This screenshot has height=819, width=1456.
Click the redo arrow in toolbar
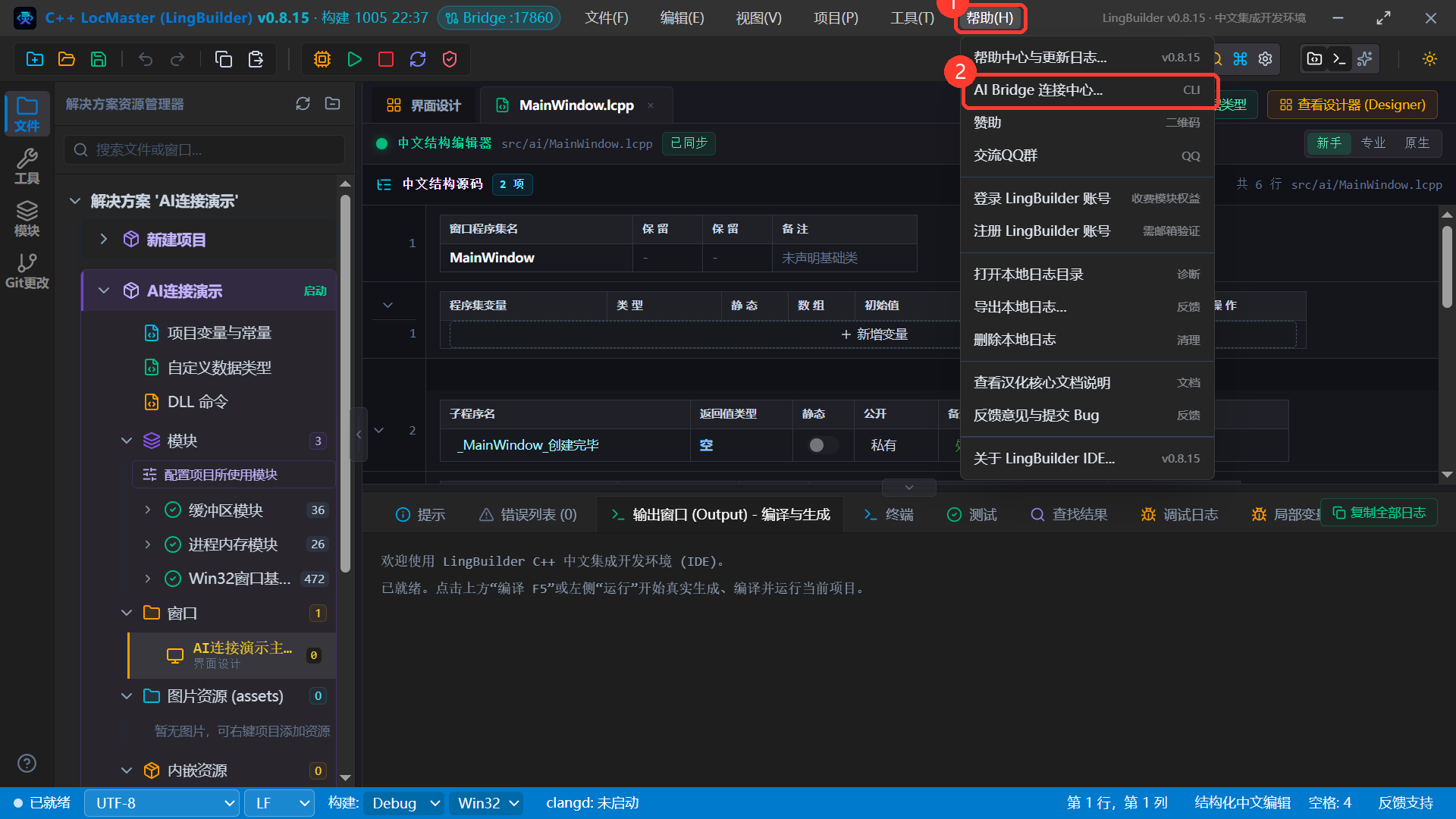(177, 59)
